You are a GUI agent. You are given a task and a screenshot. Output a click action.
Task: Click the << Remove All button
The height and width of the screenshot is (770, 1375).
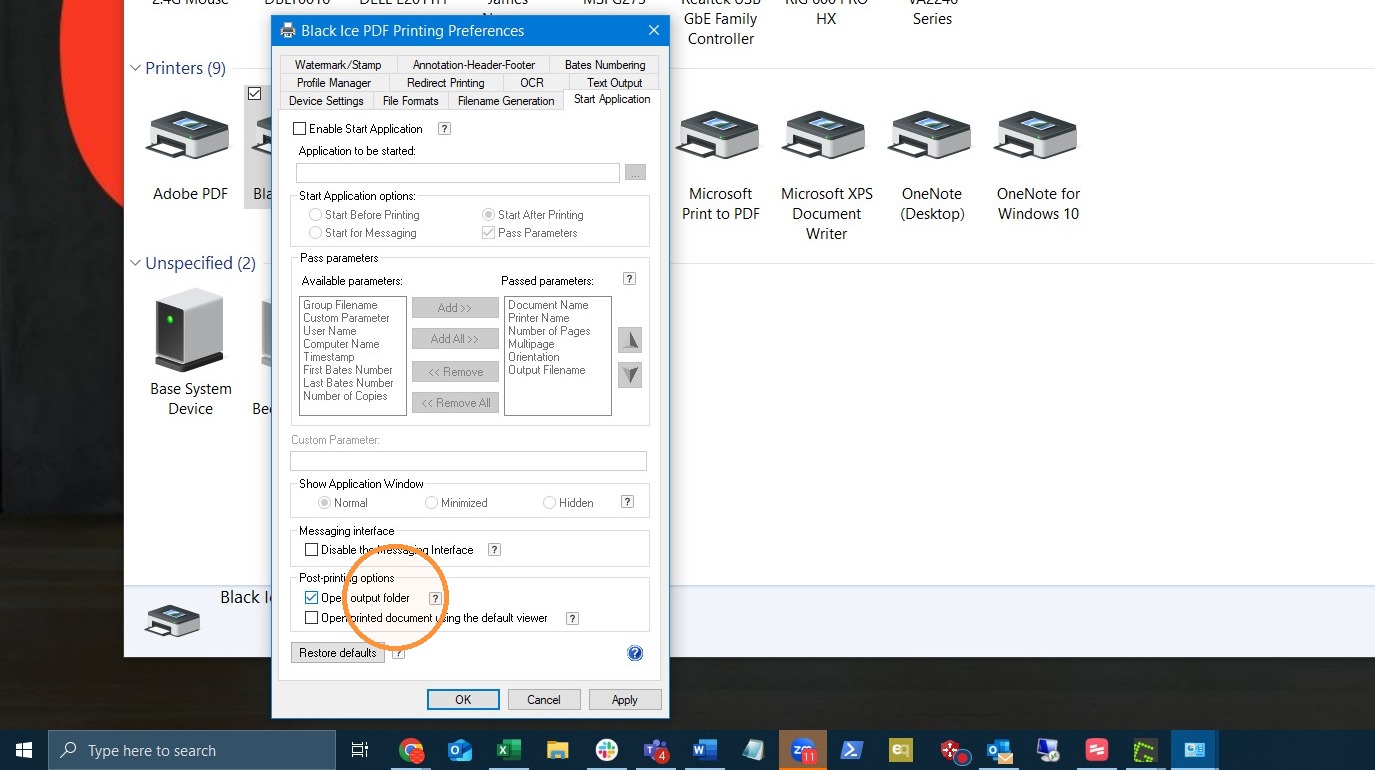pyautogui.click(x=455, y=403)
